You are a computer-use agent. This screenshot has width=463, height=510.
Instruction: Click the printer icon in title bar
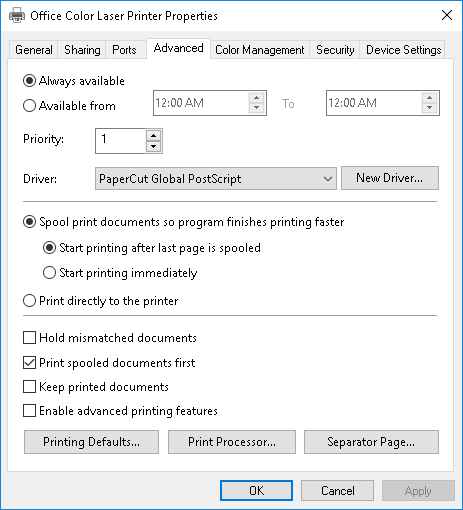17,15
